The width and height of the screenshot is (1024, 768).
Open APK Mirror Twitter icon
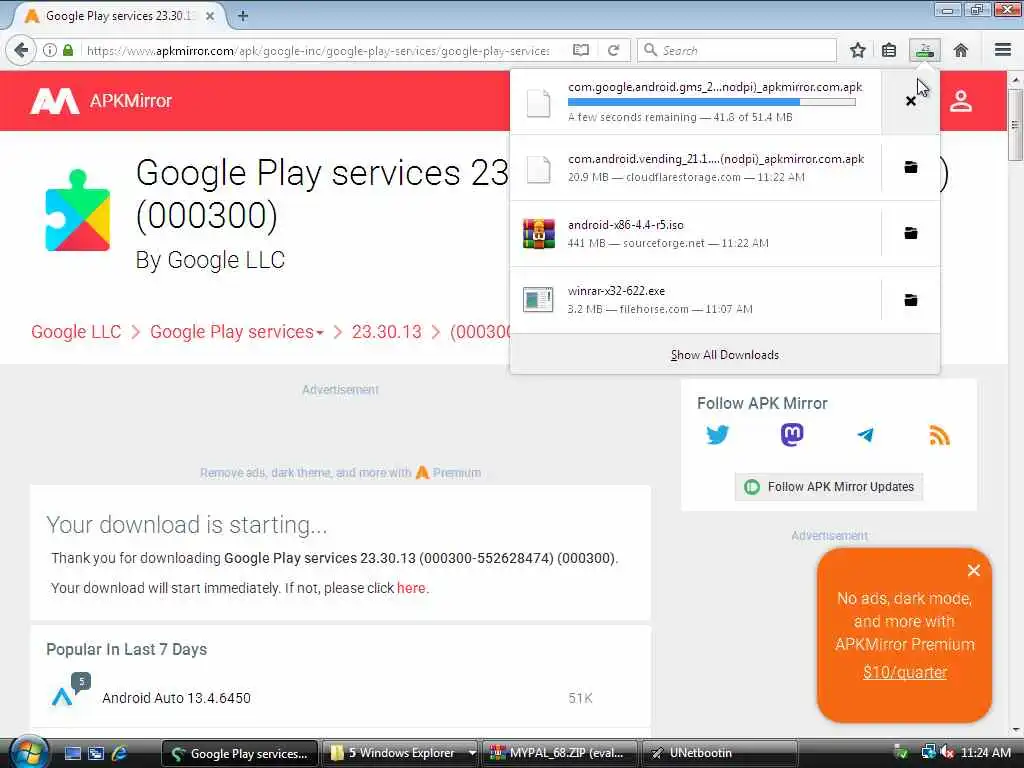pyautogui.click(x=717, y=435)
